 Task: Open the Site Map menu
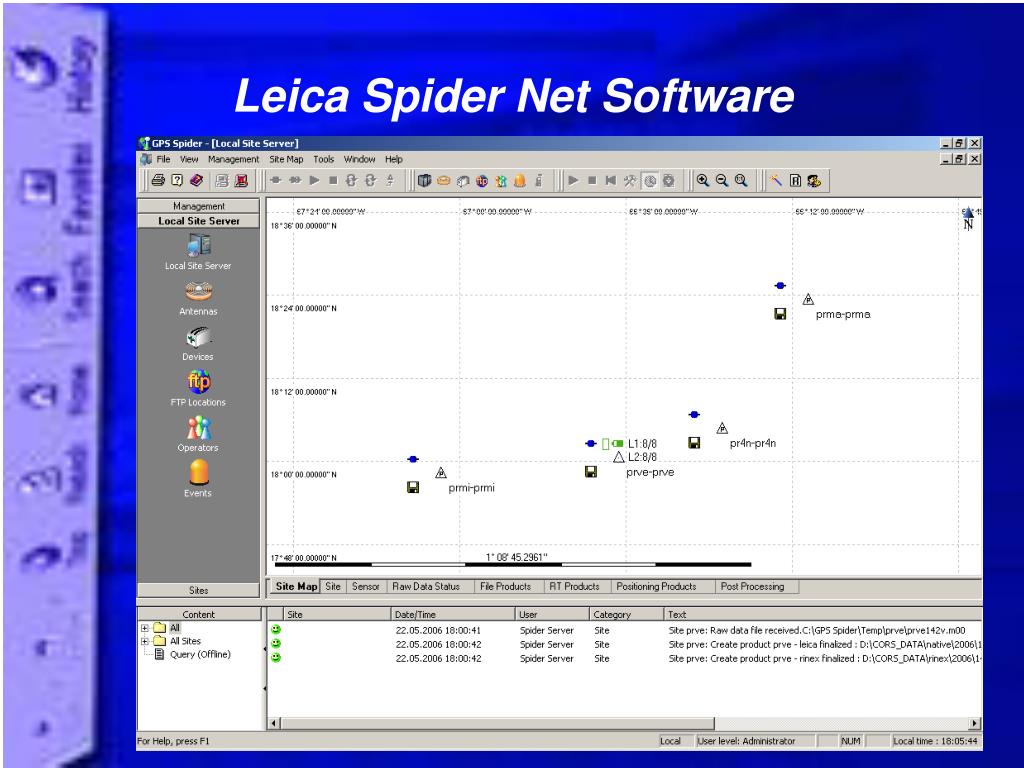[x=286, y=159]
